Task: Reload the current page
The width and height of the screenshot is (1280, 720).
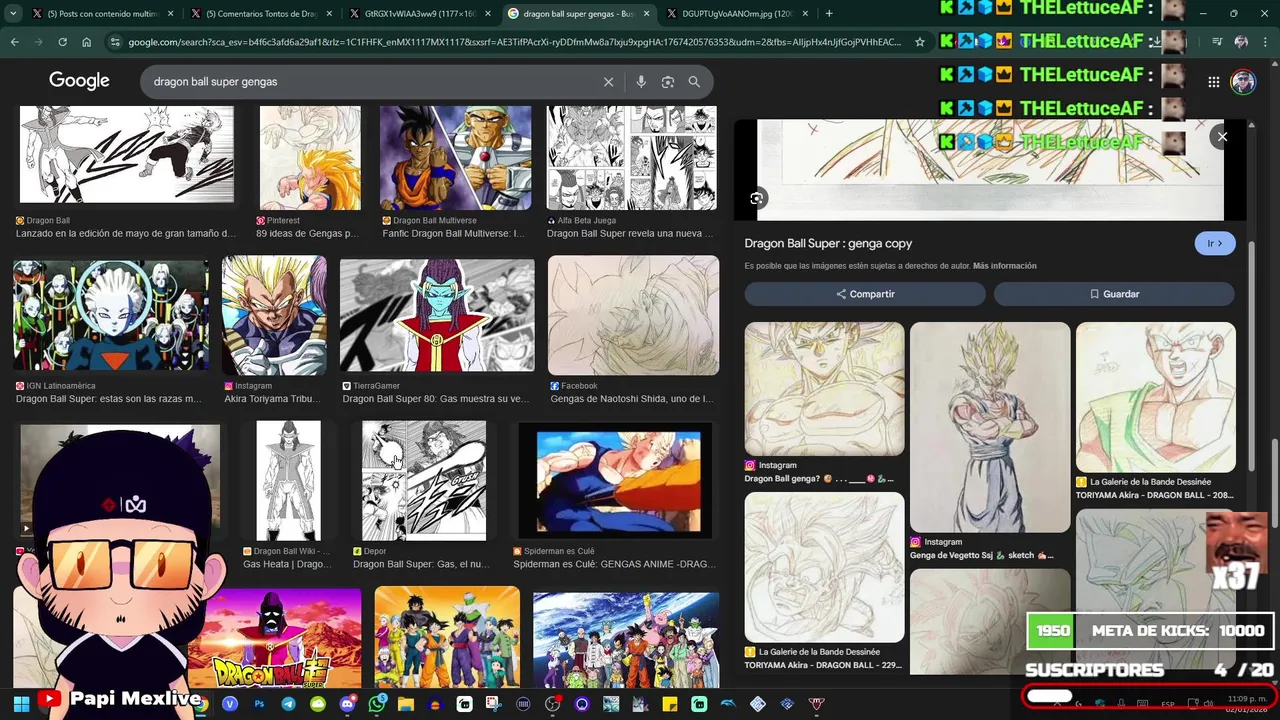Action: click(62, 42)
